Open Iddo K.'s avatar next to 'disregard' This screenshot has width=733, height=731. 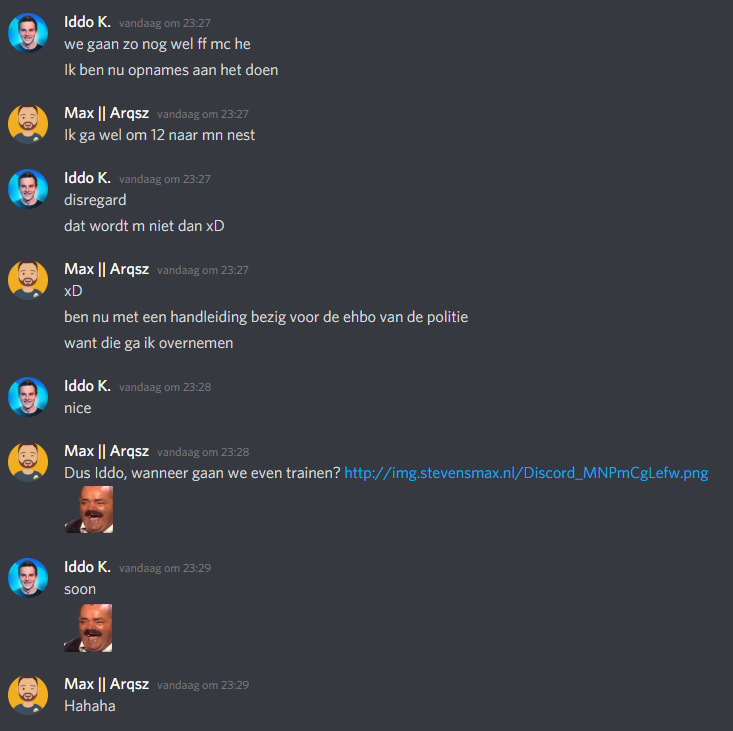click(x=28, y=189)
